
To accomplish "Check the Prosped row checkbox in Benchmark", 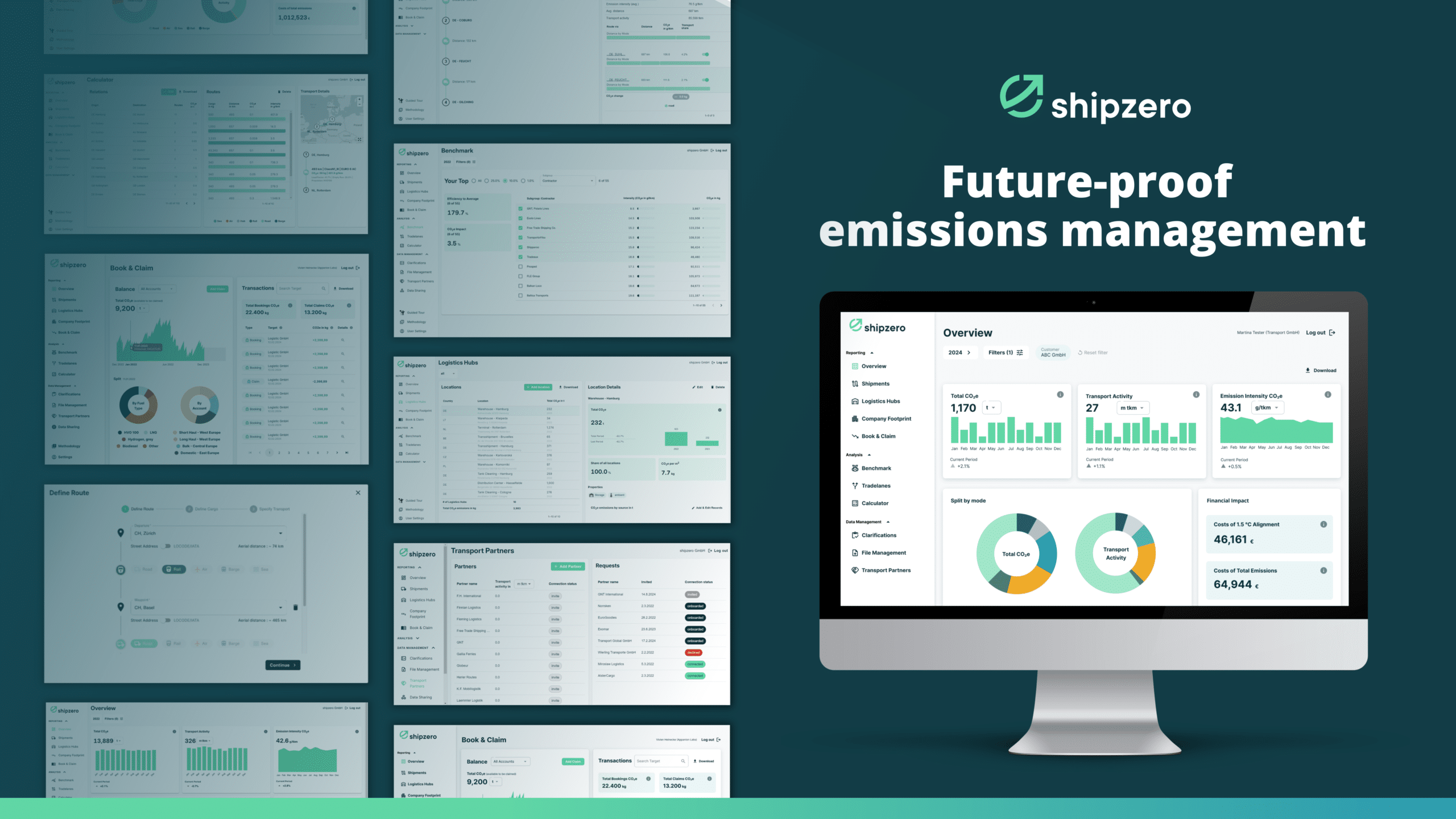I will [520, 267].
